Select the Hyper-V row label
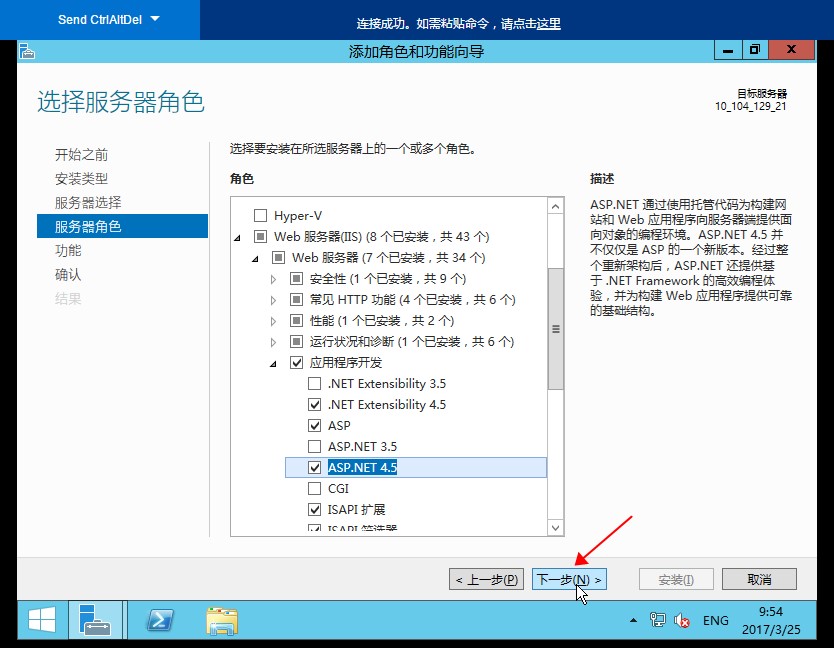Viewport: 834px width, 648px height. click(x=298, y=215)
